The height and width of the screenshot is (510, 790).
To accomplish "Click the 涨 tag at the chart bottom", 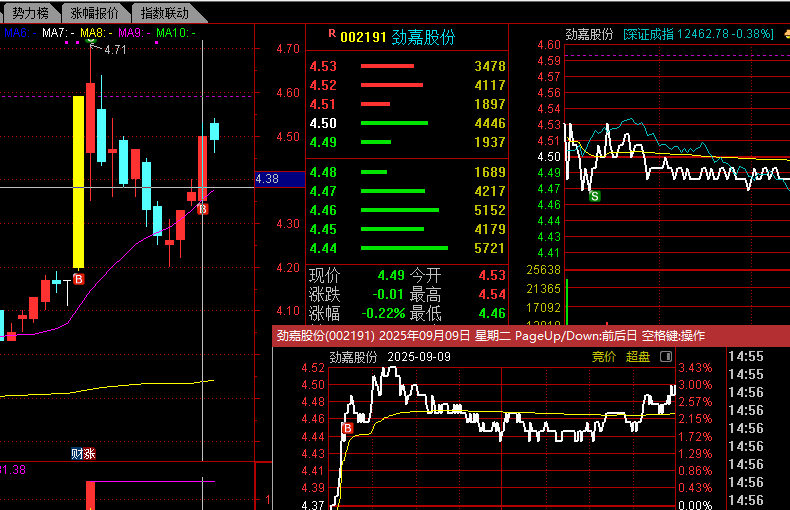I will [89, 454].
